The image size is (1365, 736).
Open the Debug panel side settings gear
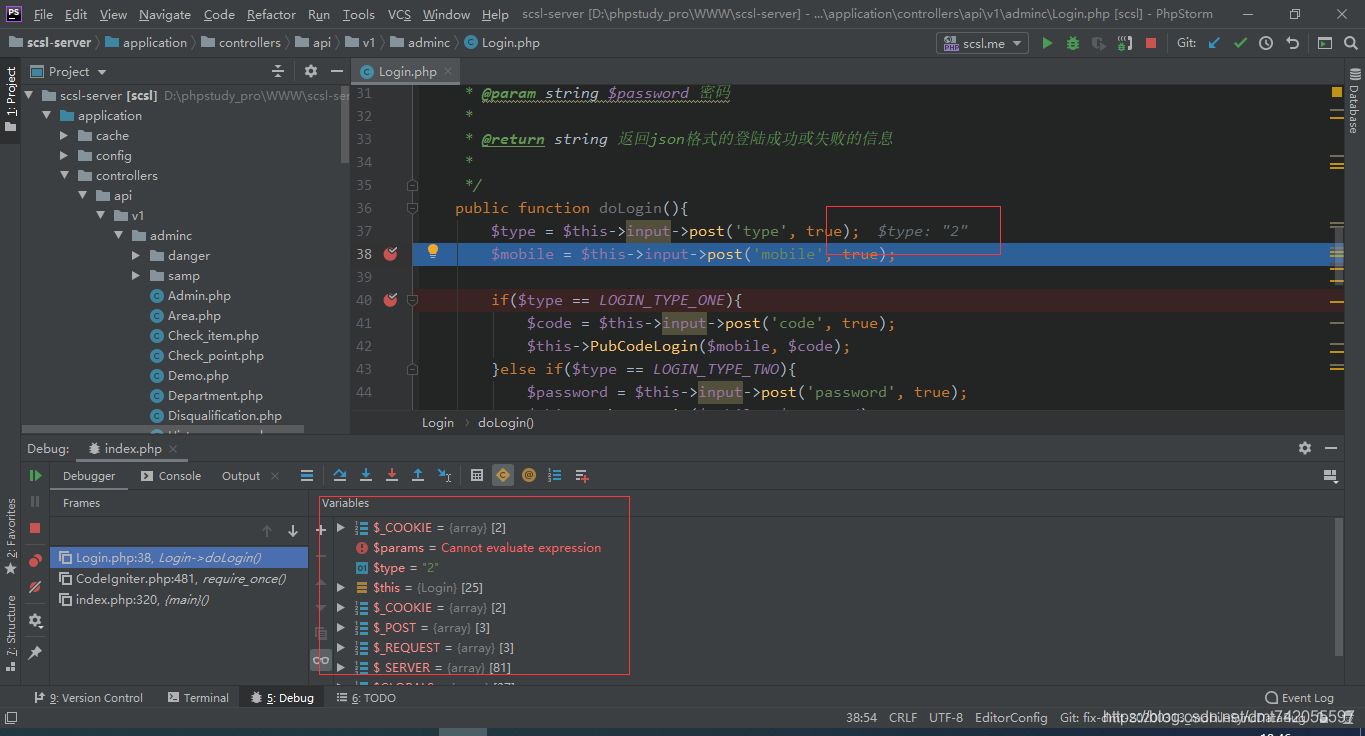tap(35, 621)
